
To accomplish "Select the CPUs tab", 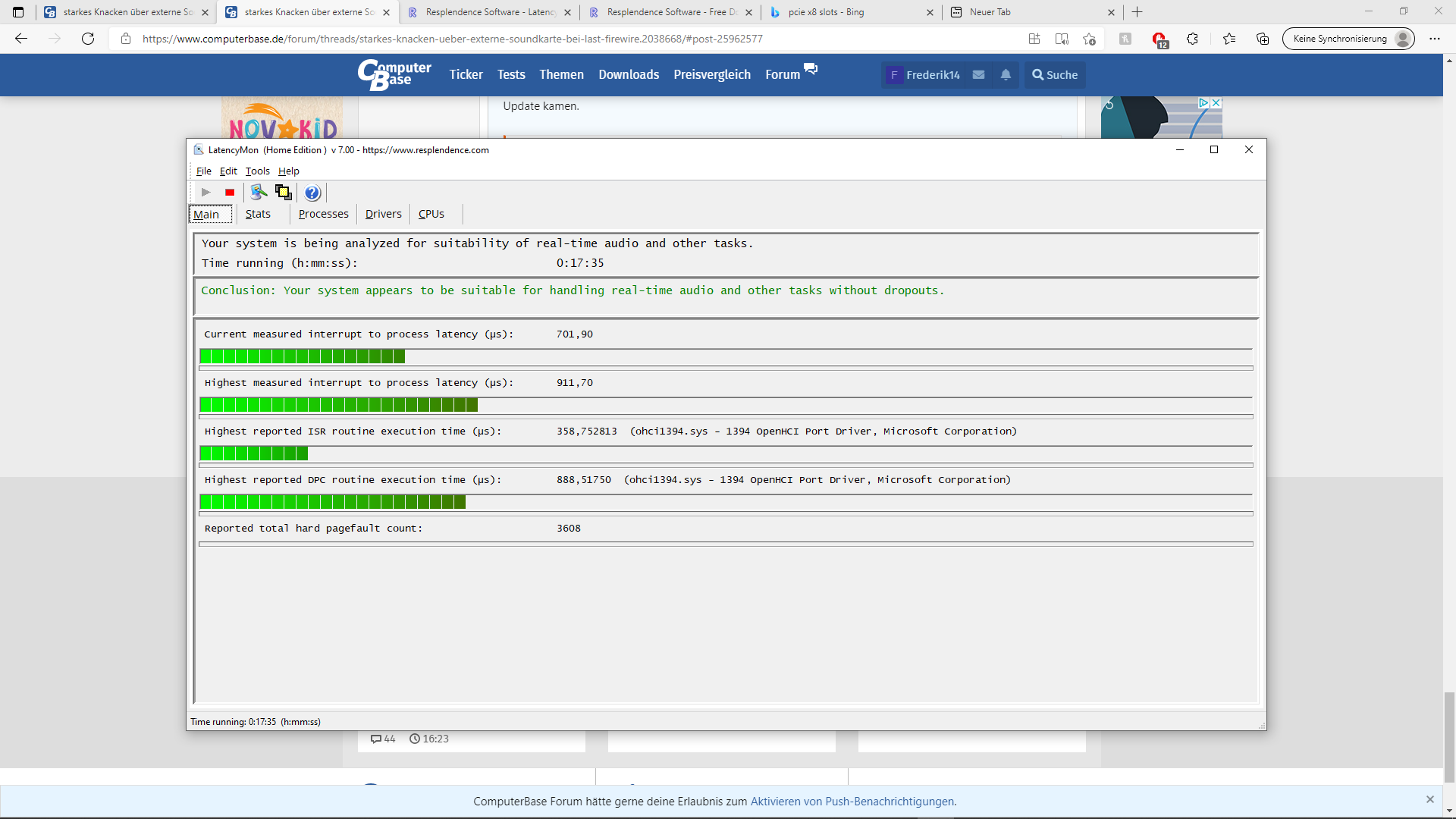I will coord(431,215).
